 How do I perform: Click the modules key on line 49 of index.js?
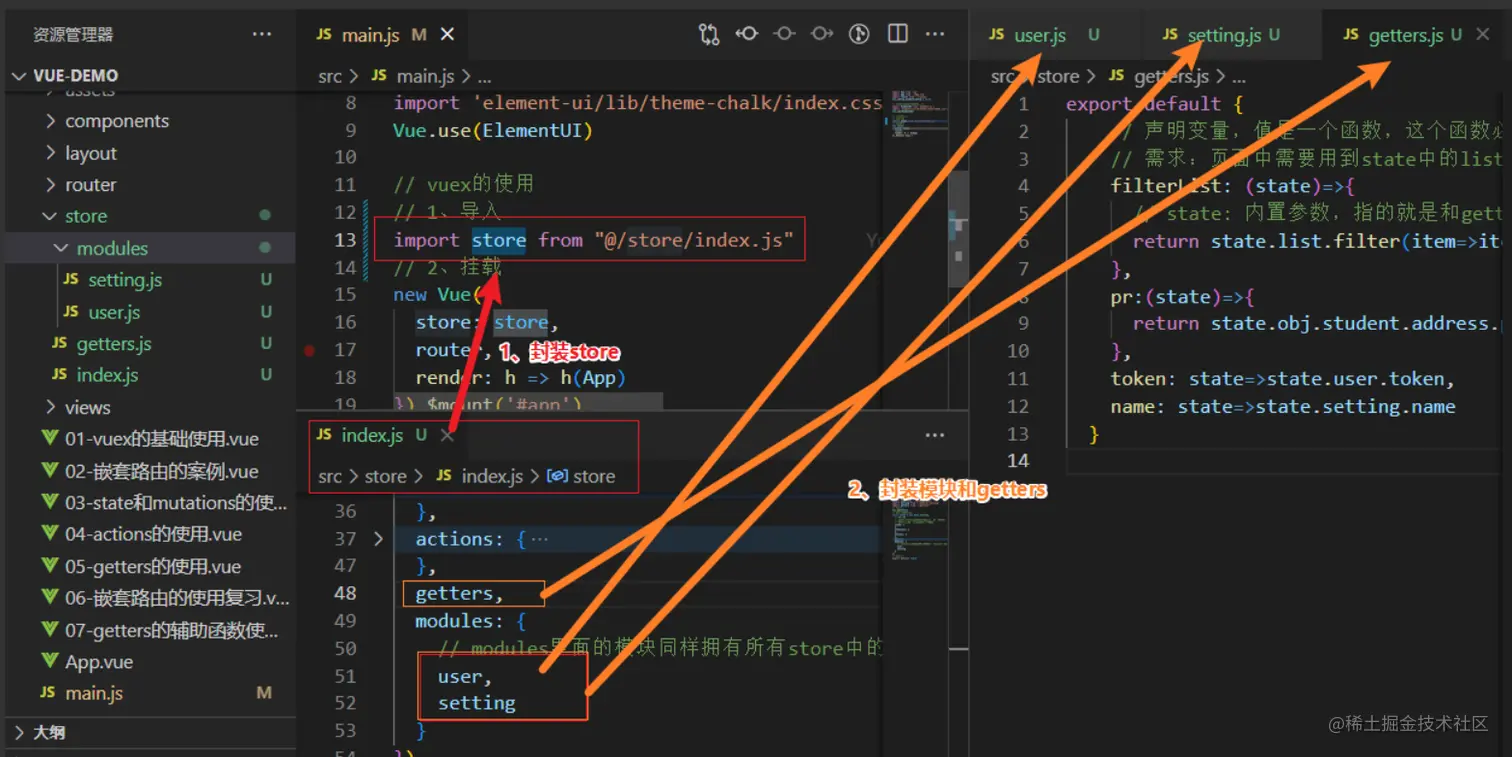pos(454,621)
